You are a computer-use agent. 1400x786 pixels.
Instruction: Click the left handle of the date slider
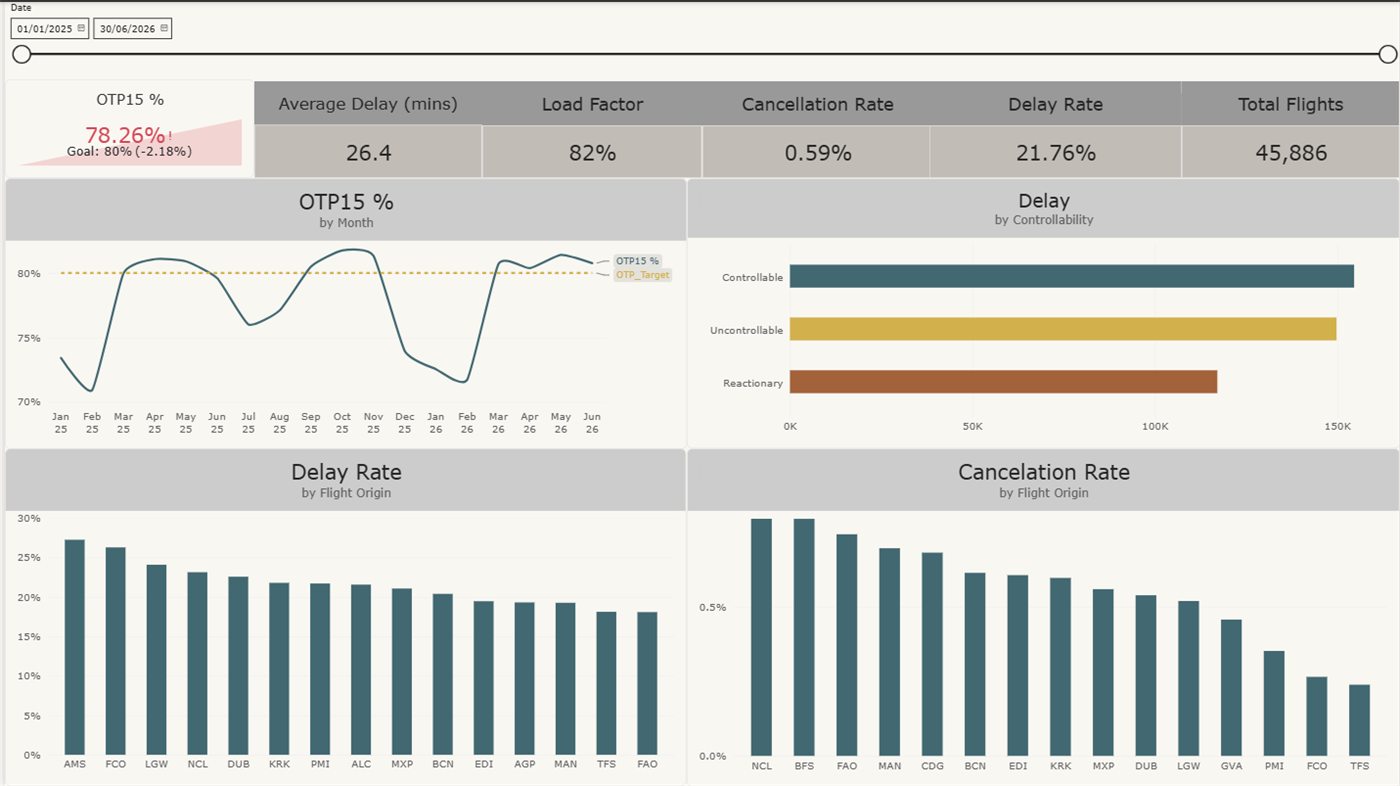[x=22, y=54]
